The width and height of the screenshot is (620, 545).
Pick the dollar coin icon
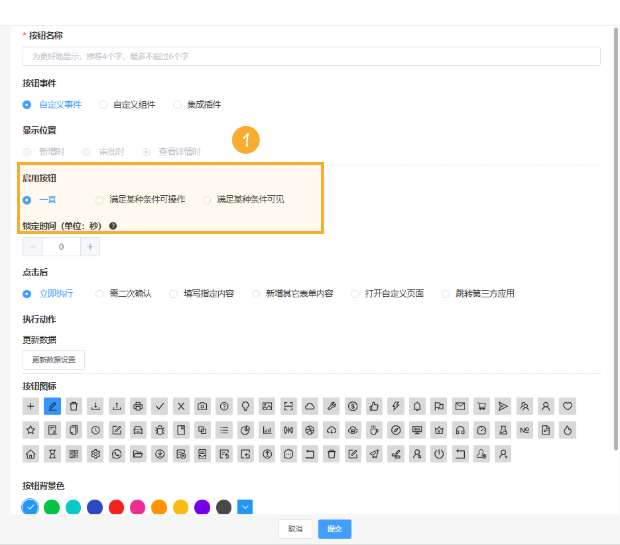pos(353,406)
